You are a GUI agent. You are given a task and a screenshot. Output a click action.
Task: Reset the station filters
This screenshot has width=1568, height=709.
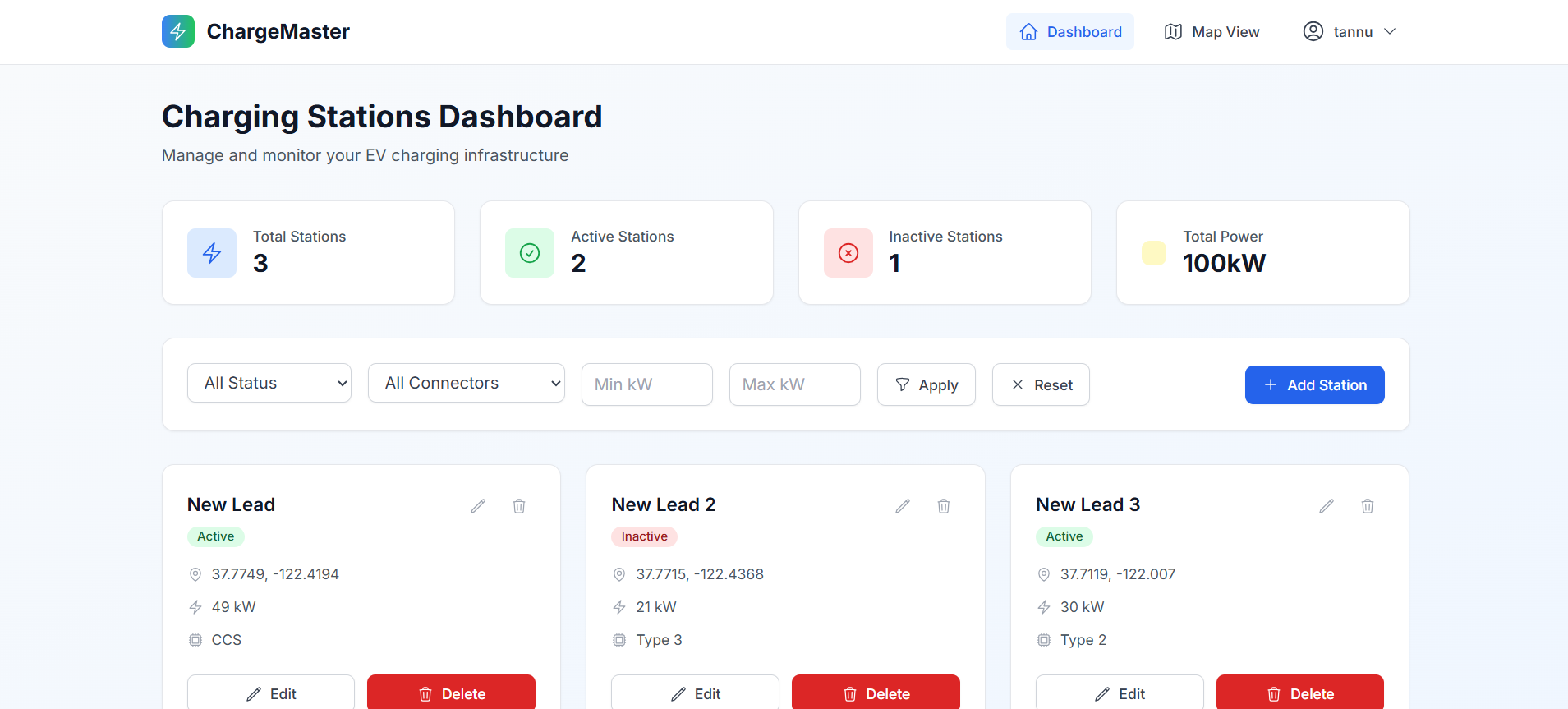tap(1041, 384)
